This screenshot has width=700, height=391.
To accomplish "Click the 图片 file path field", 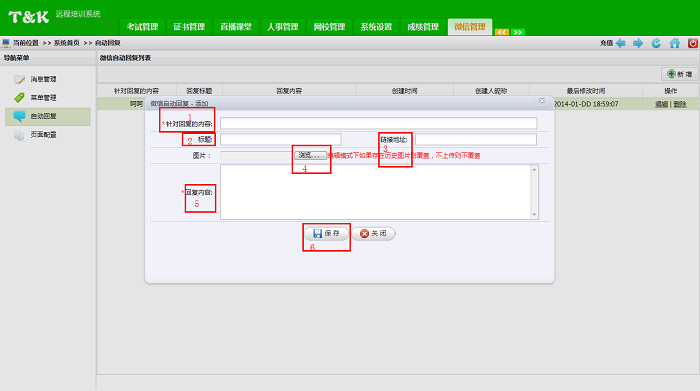I will tap(257, 155).
